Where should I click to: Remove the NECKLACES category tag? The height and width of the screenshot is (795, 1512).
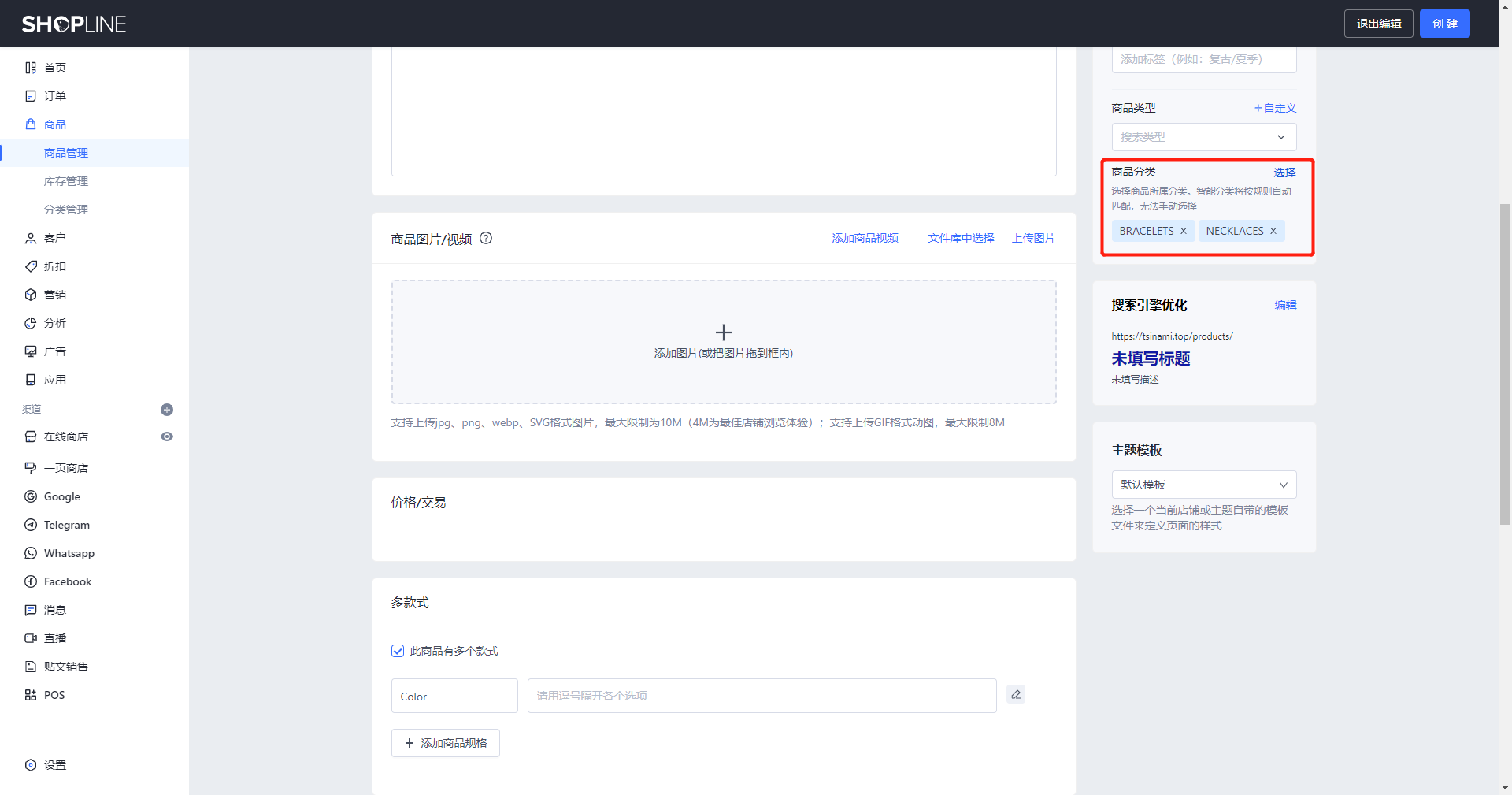click(1273, 231)
